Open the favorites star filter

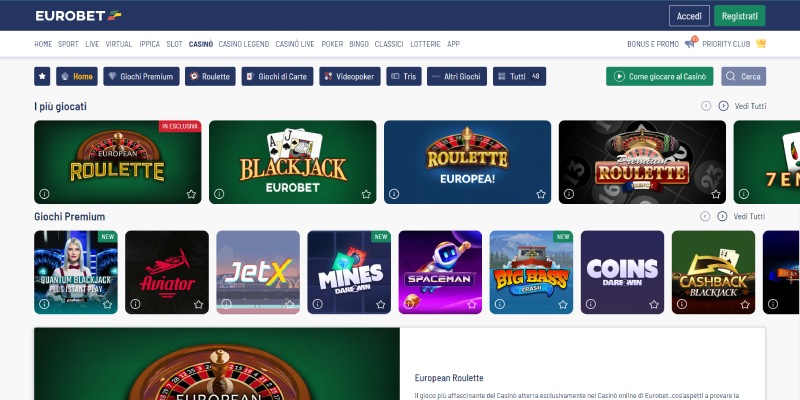(x=42, y=76)
